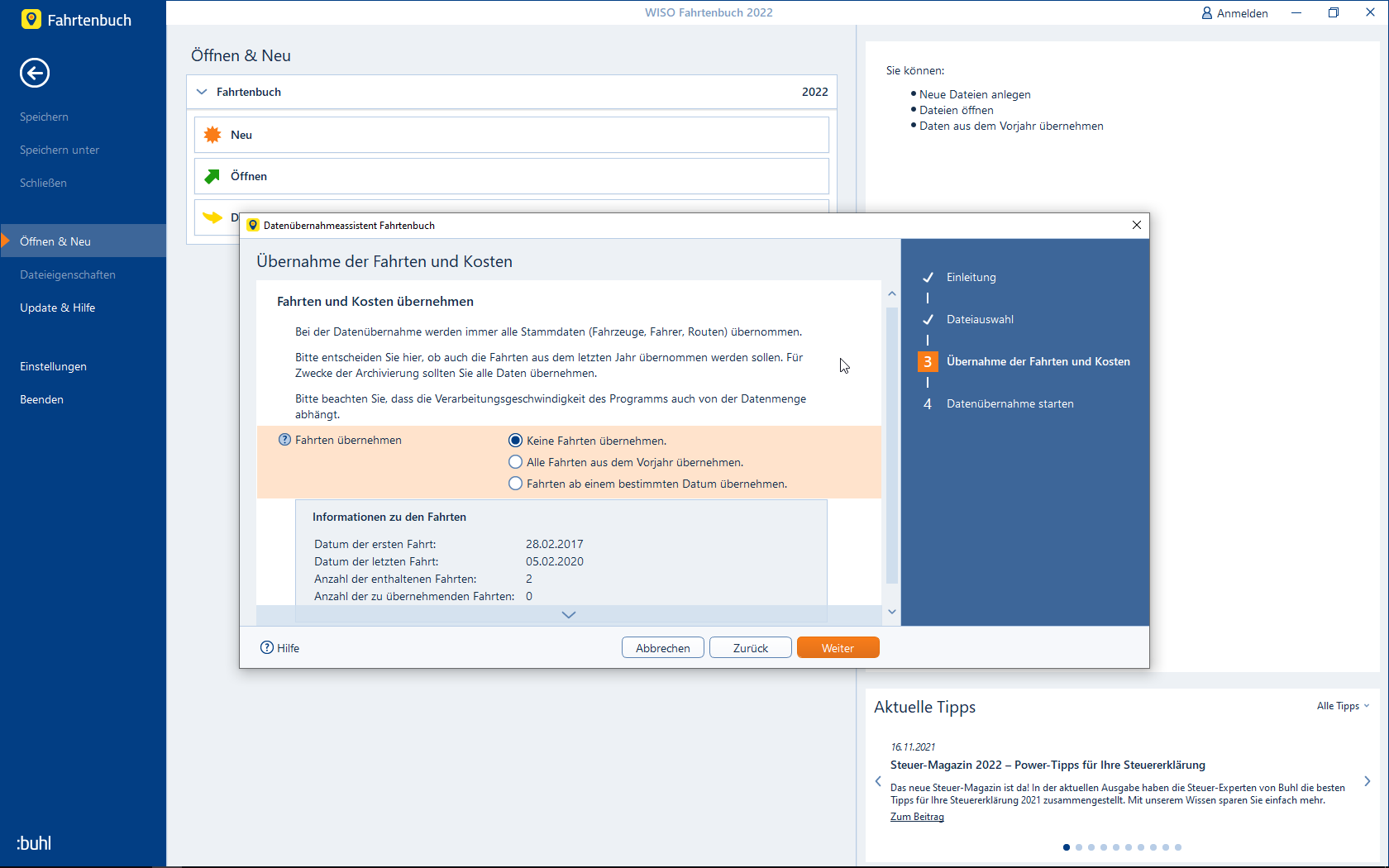1389x868 pixels.
Task: Click the orange star Neu icon
Action: 212,135
